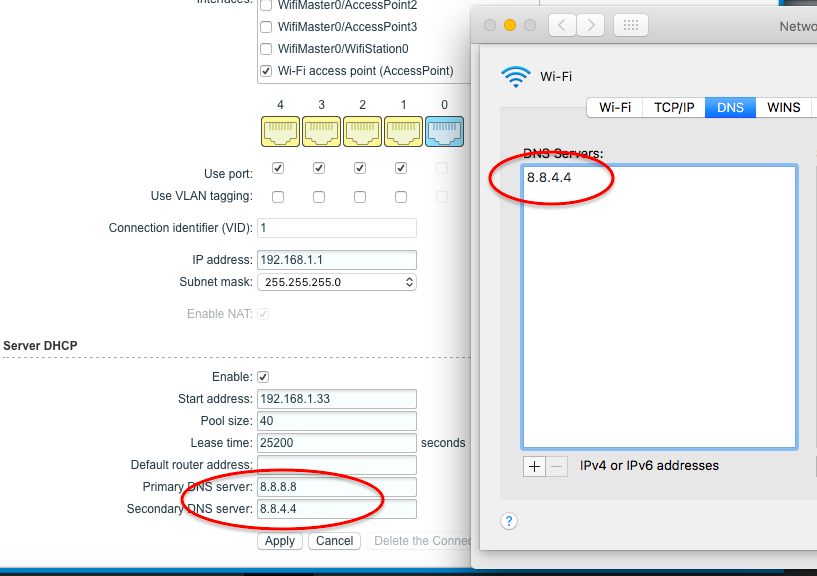
Task: Click the IP address field
Action: [337, 260]
